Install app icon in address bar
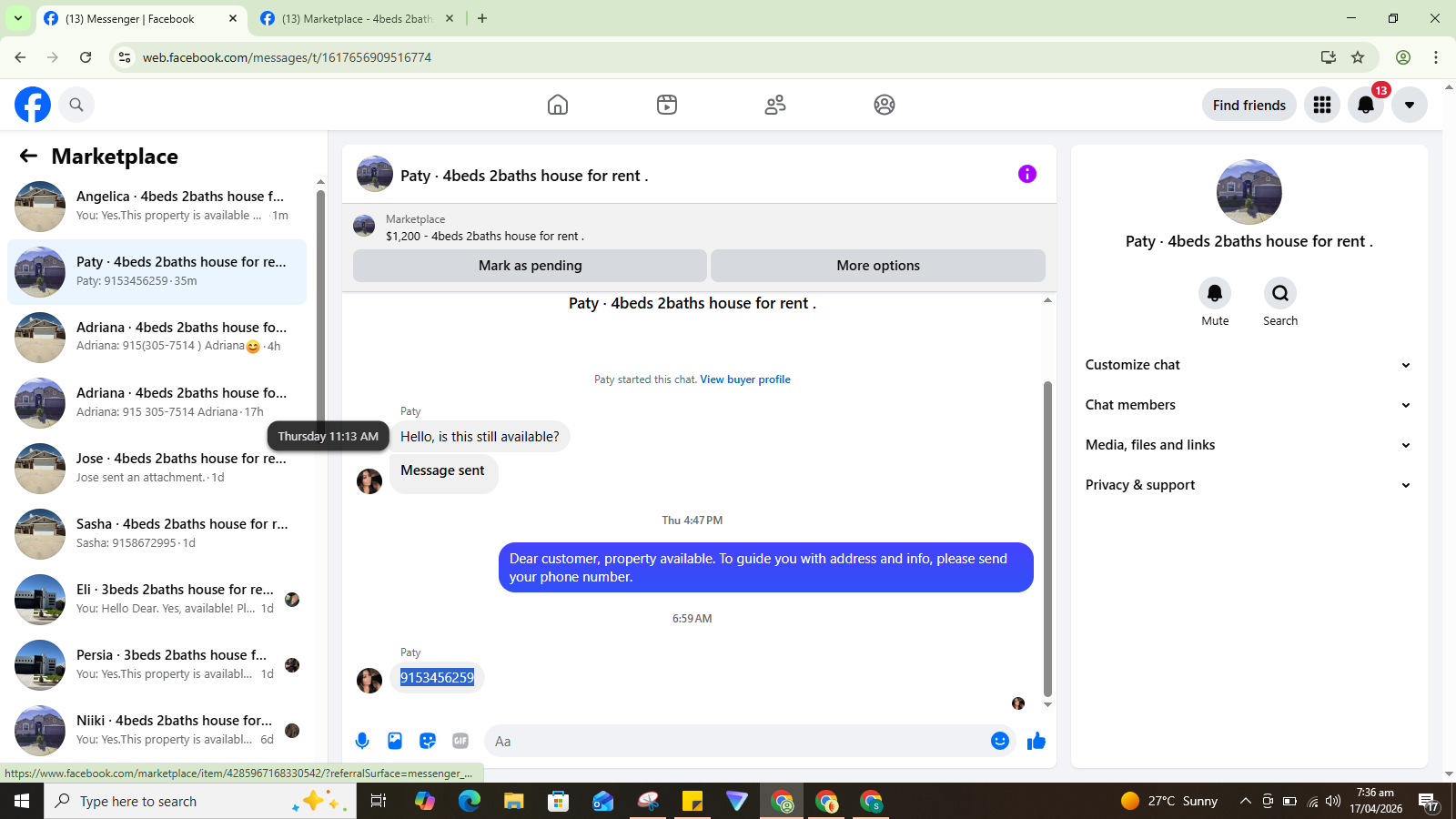The image size is (1456, 819). point(1329,57)
